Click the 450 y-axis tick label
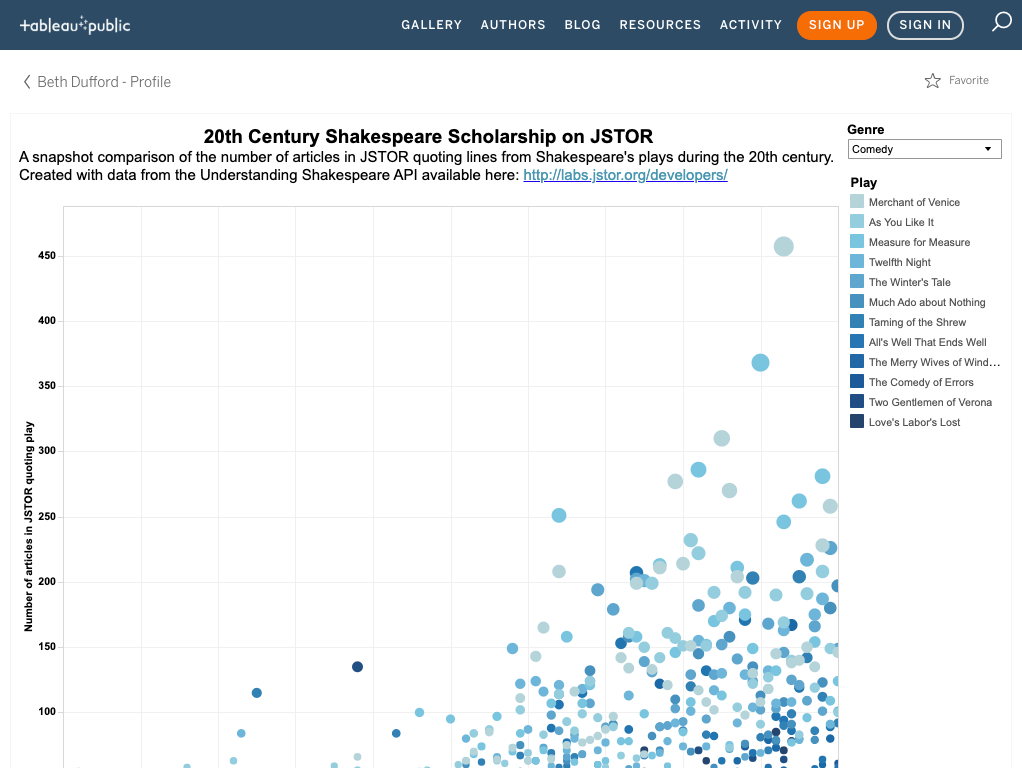 pyautogui.click(x=47, y=256)
